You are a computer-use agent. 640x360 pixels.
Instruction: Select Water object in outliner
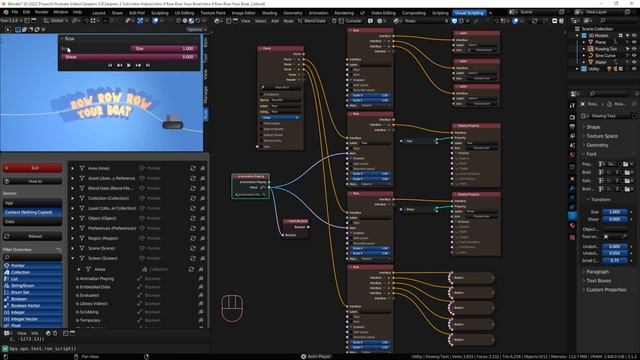601,62
